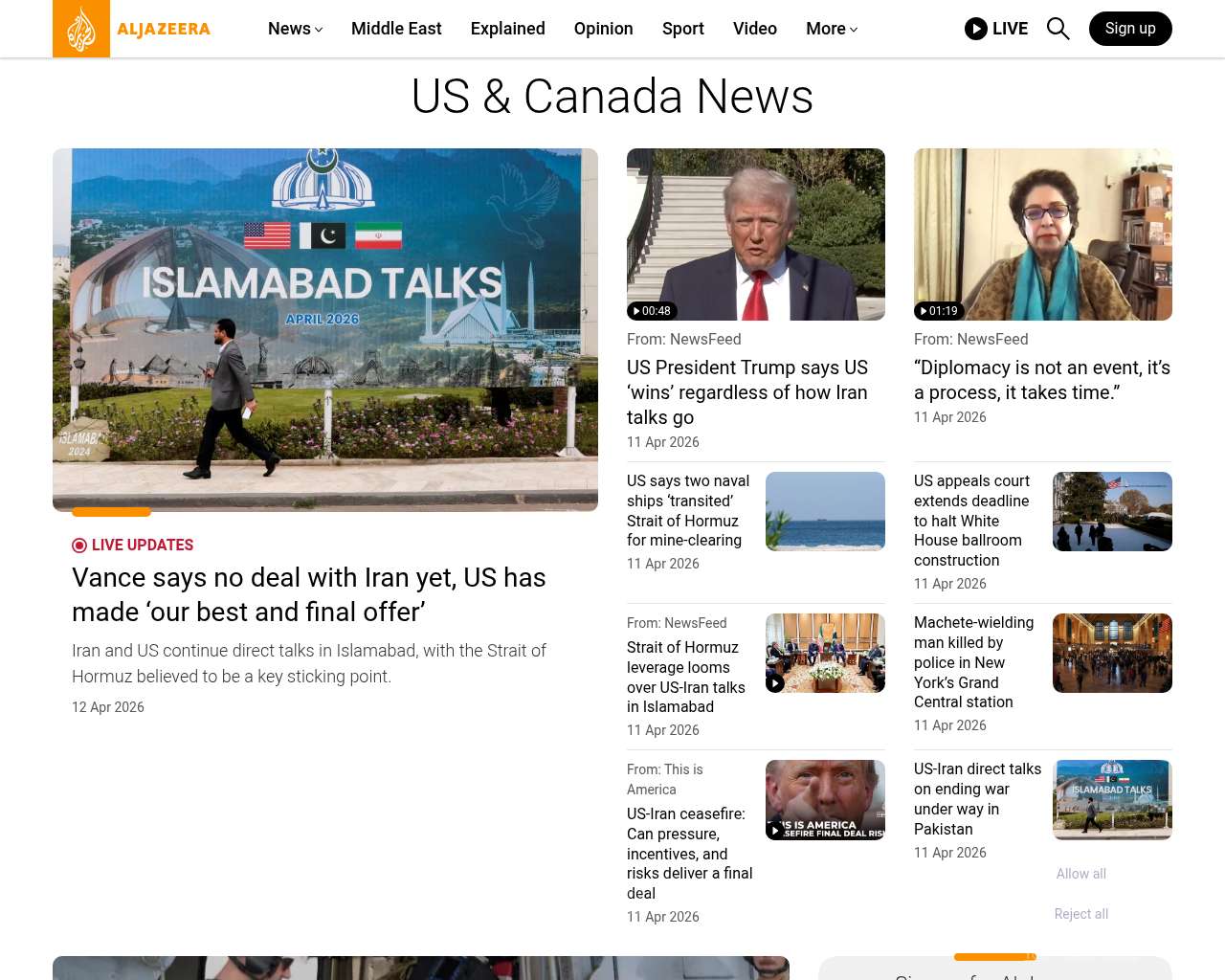Click the red Live Updates indicator icon
The height and width of the screenshot is (980, 1225).
coord(79,546)
